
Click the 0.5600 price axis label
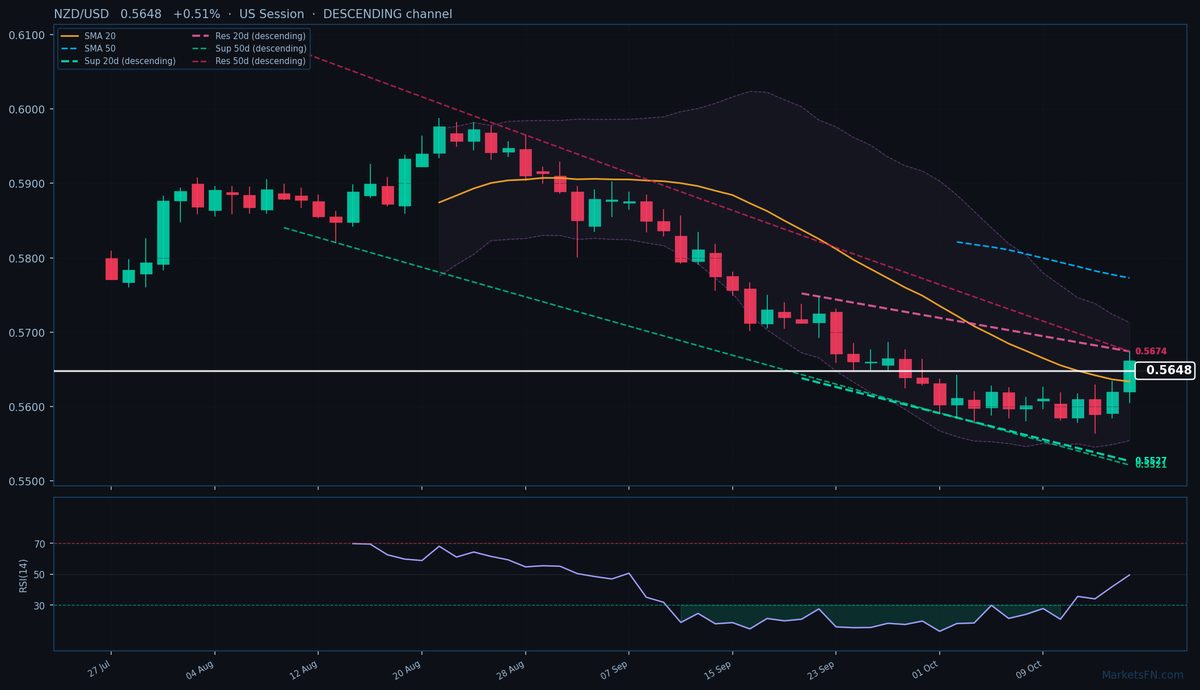click(x=26, y=407)
